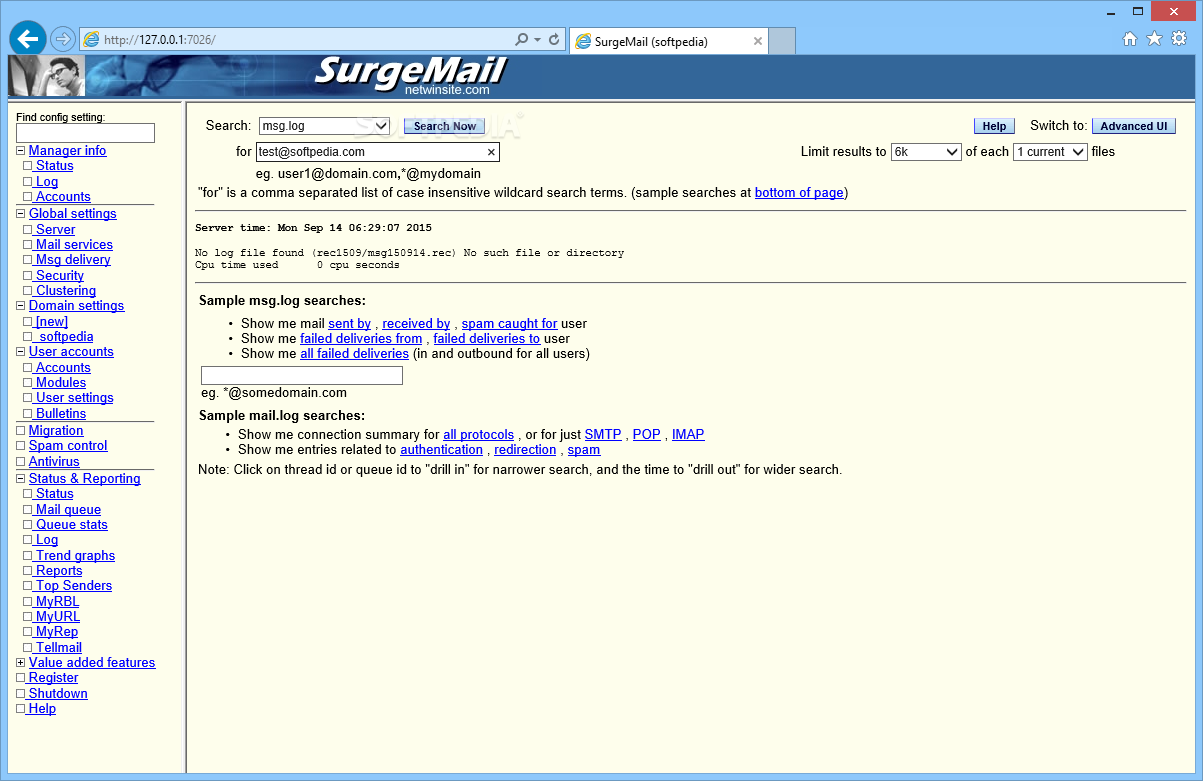Image resolution: width=1203 pixels, height=781 pixels.
Task: Click the Refresh icon in the address bar
Action: (554, 40)
